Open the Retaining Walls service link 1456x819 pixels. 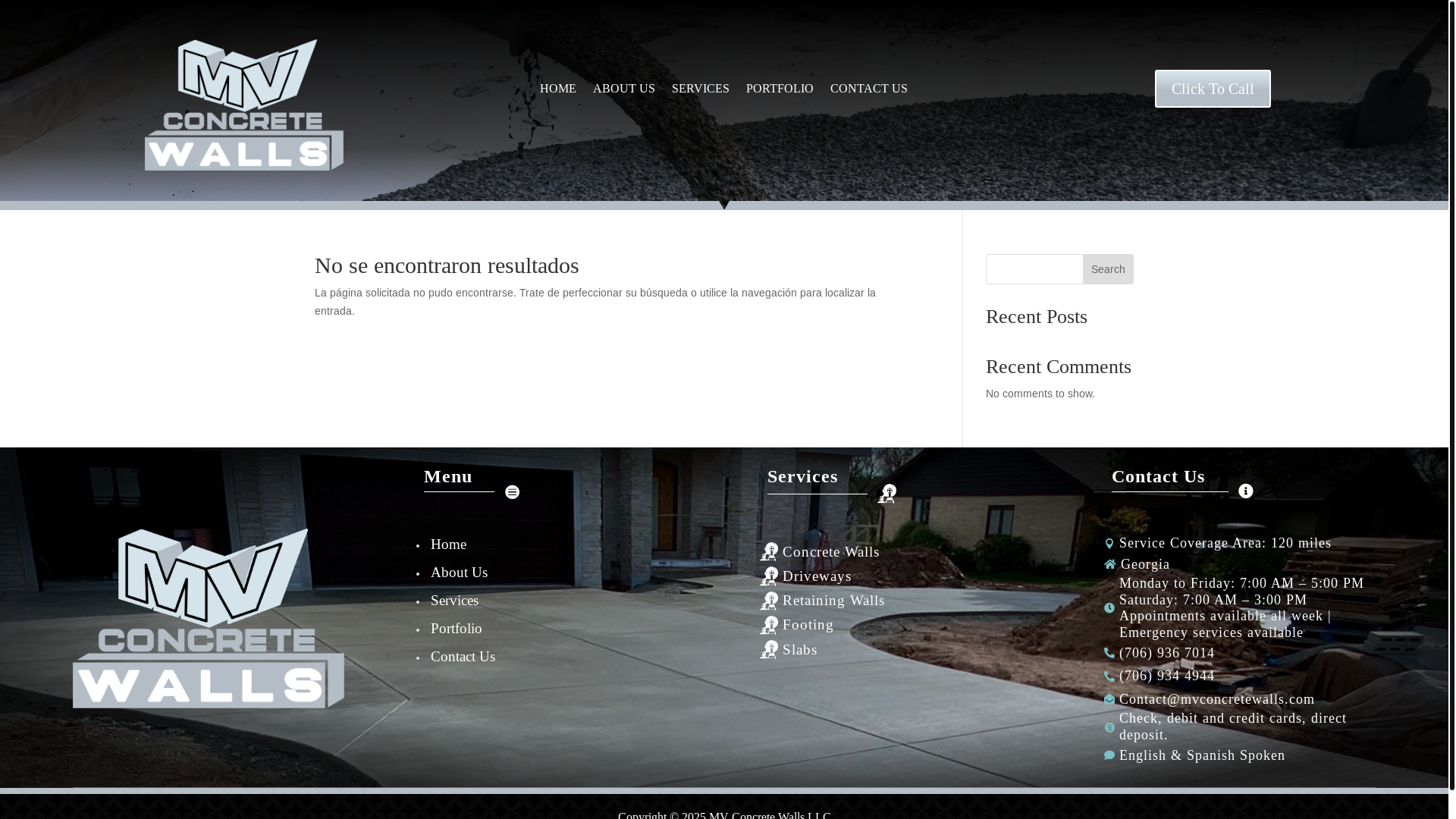coord(834,601)
